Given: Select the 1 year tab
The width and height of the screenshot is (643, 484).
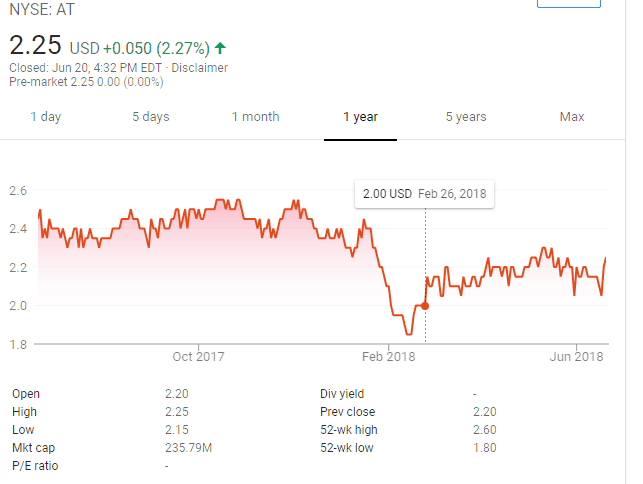Looking at the screenshot, I should coord(360,117).
